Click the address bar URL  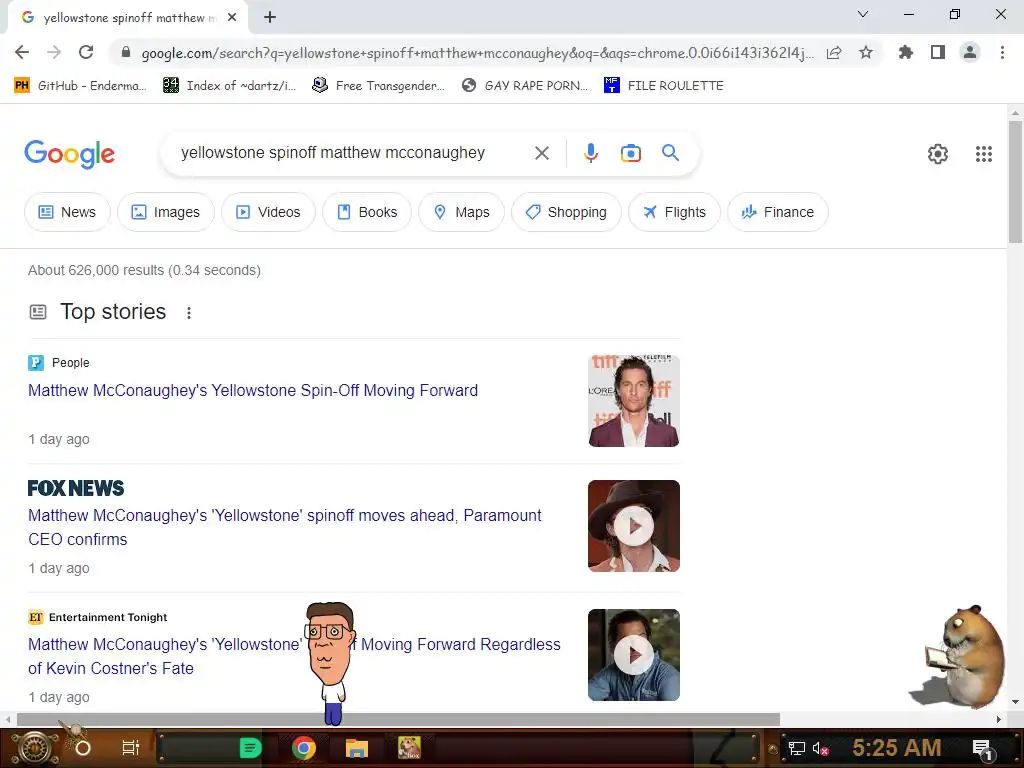[x=477, y=53]
